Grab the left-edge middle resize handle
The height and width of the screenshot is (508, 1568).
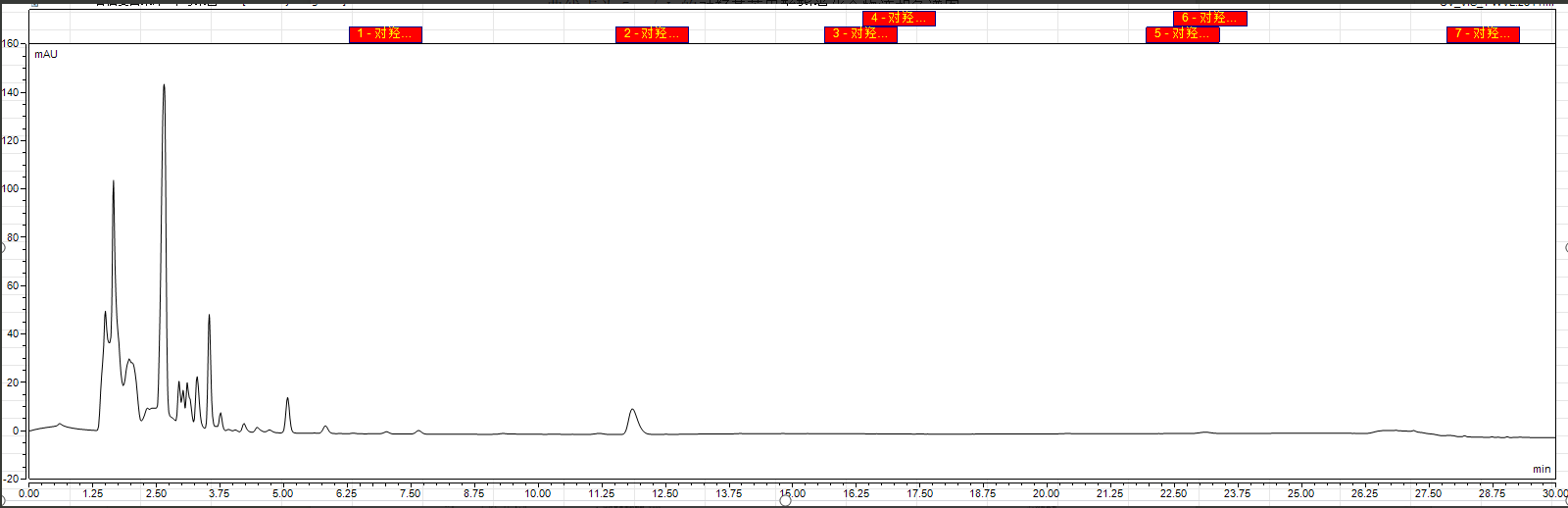pos(2,247)
